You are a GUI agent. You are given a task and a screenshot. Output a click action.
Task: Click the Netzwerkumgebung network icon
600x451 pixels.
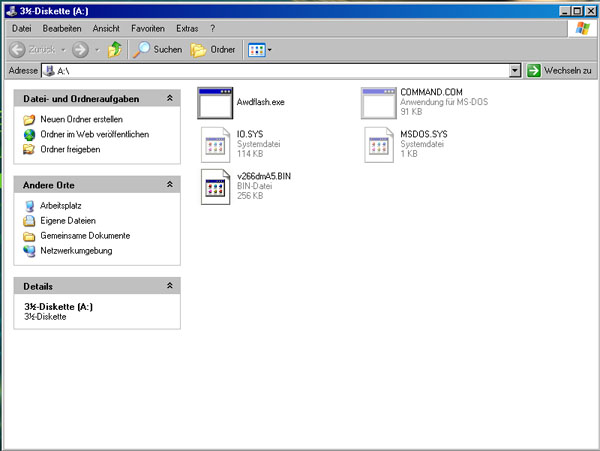[x=29, y=251]
